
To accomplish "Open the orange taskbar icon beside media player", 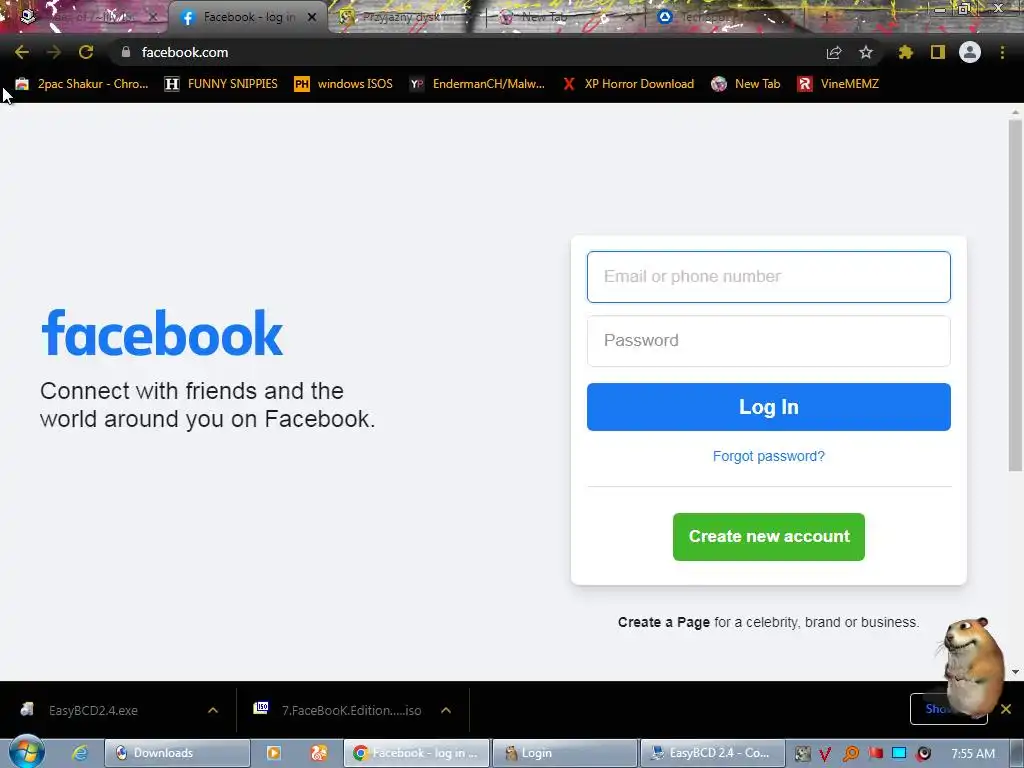I will coord(319,753).
